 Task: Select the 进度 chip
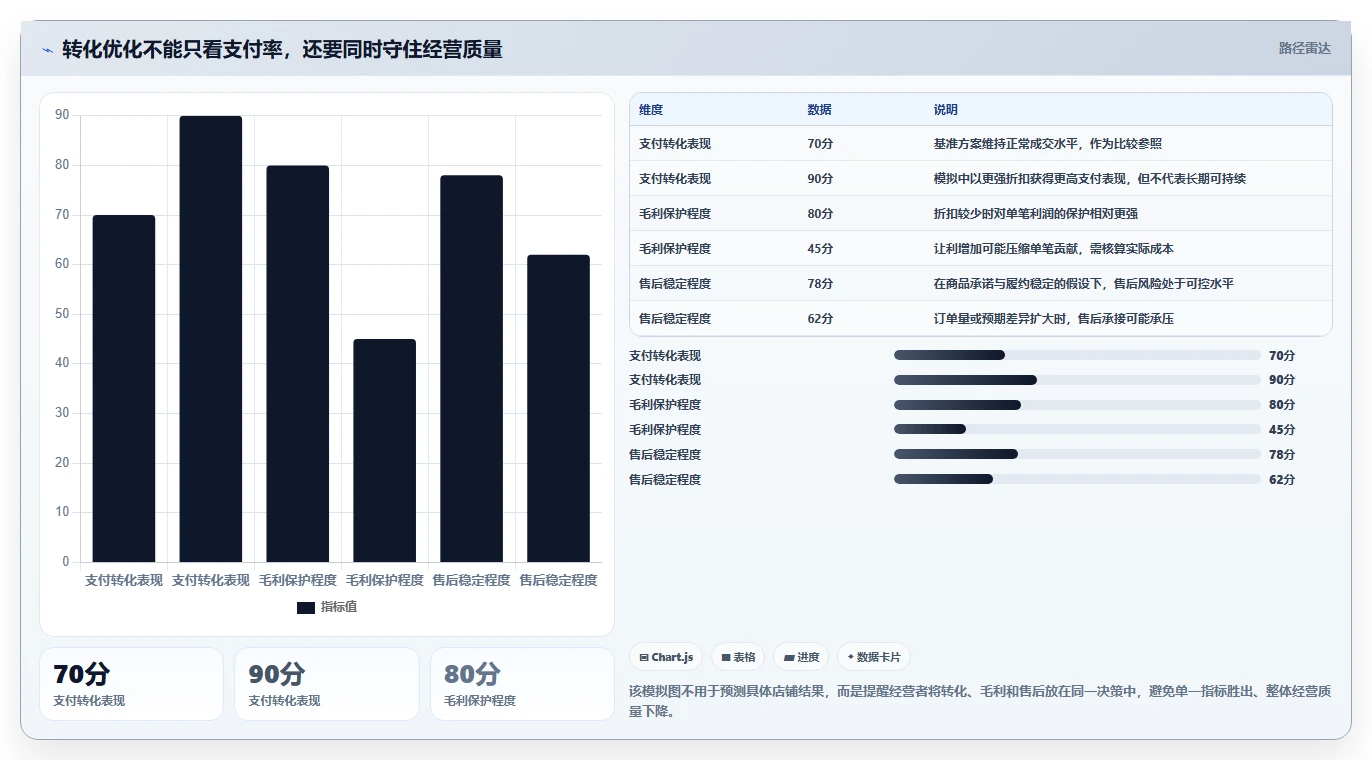click(x=801, y=657)
